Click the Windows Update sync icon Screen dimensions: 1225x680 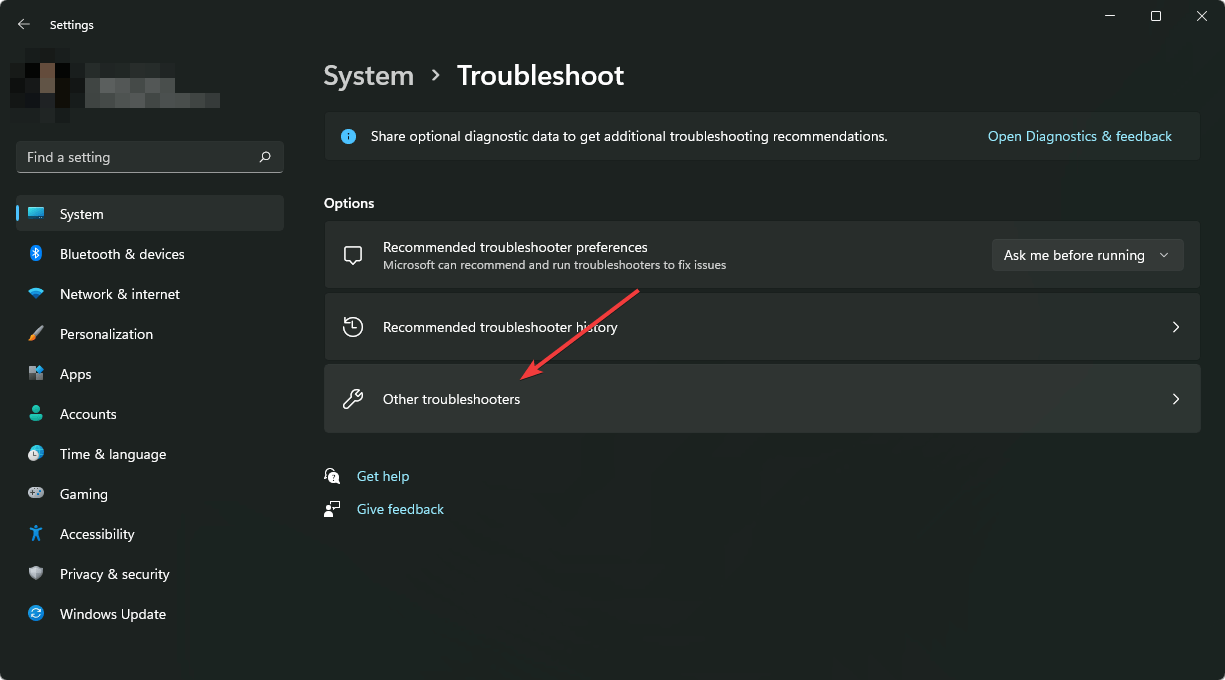[36, 614]
